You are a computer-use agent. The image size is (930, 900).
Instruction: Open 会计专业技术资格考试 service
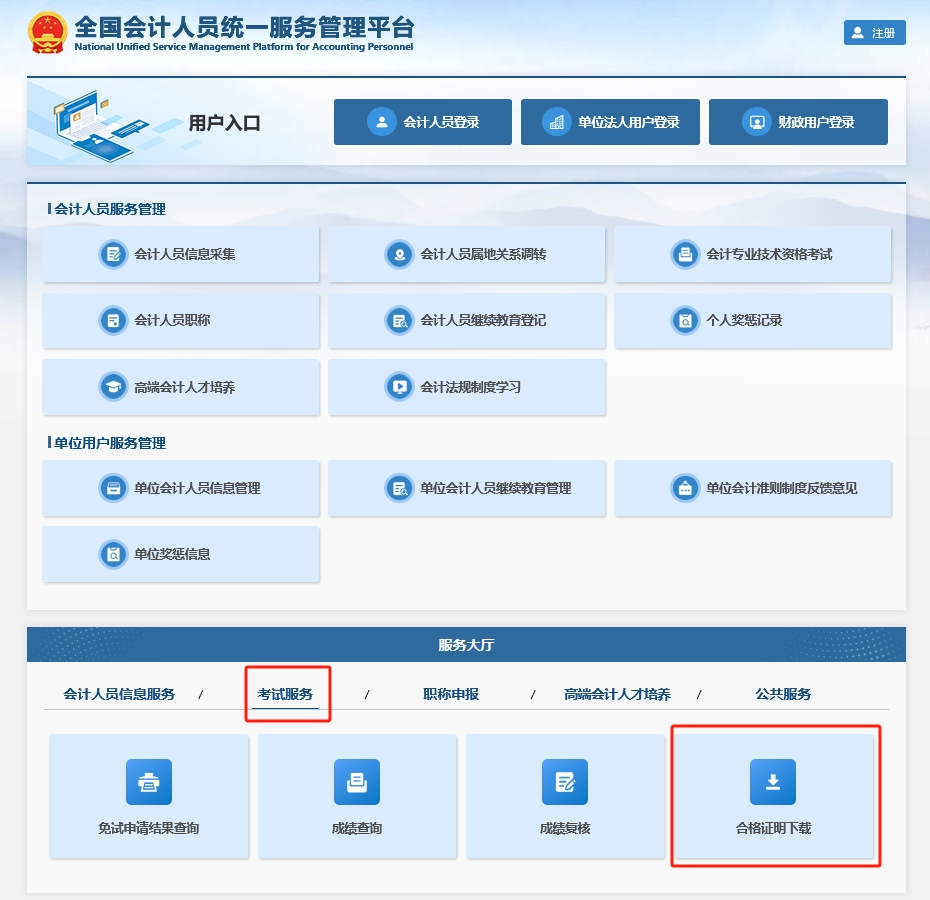[x=752, y=254]
